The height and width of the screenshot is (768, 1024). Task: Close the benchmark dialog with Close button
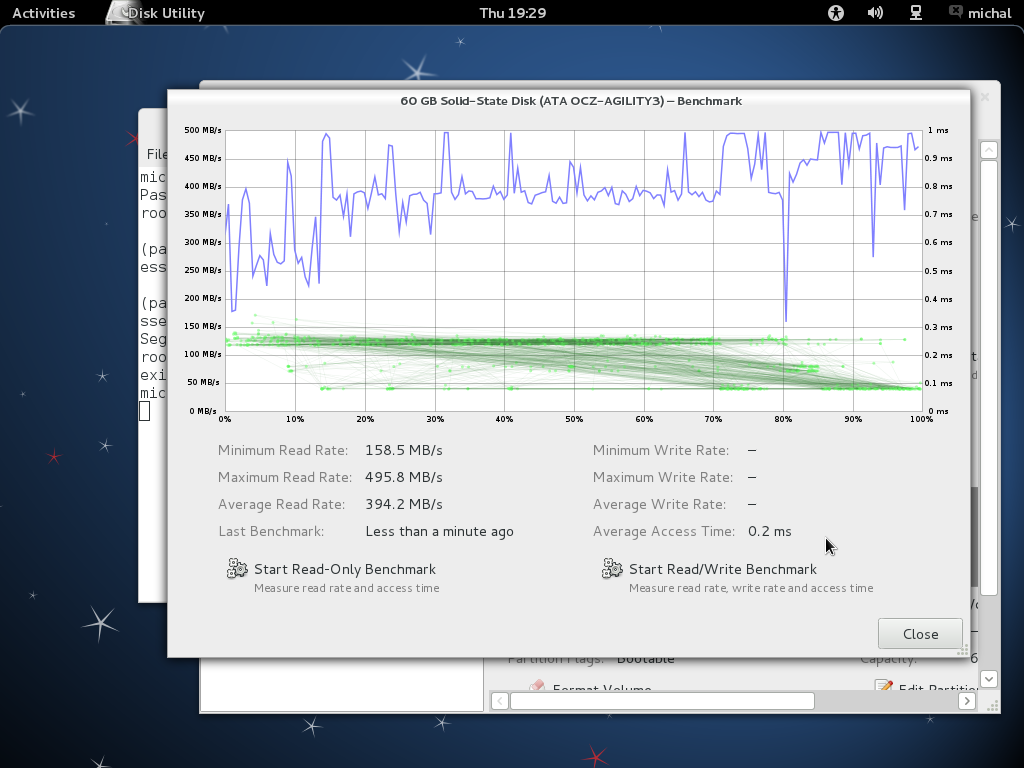920,634
